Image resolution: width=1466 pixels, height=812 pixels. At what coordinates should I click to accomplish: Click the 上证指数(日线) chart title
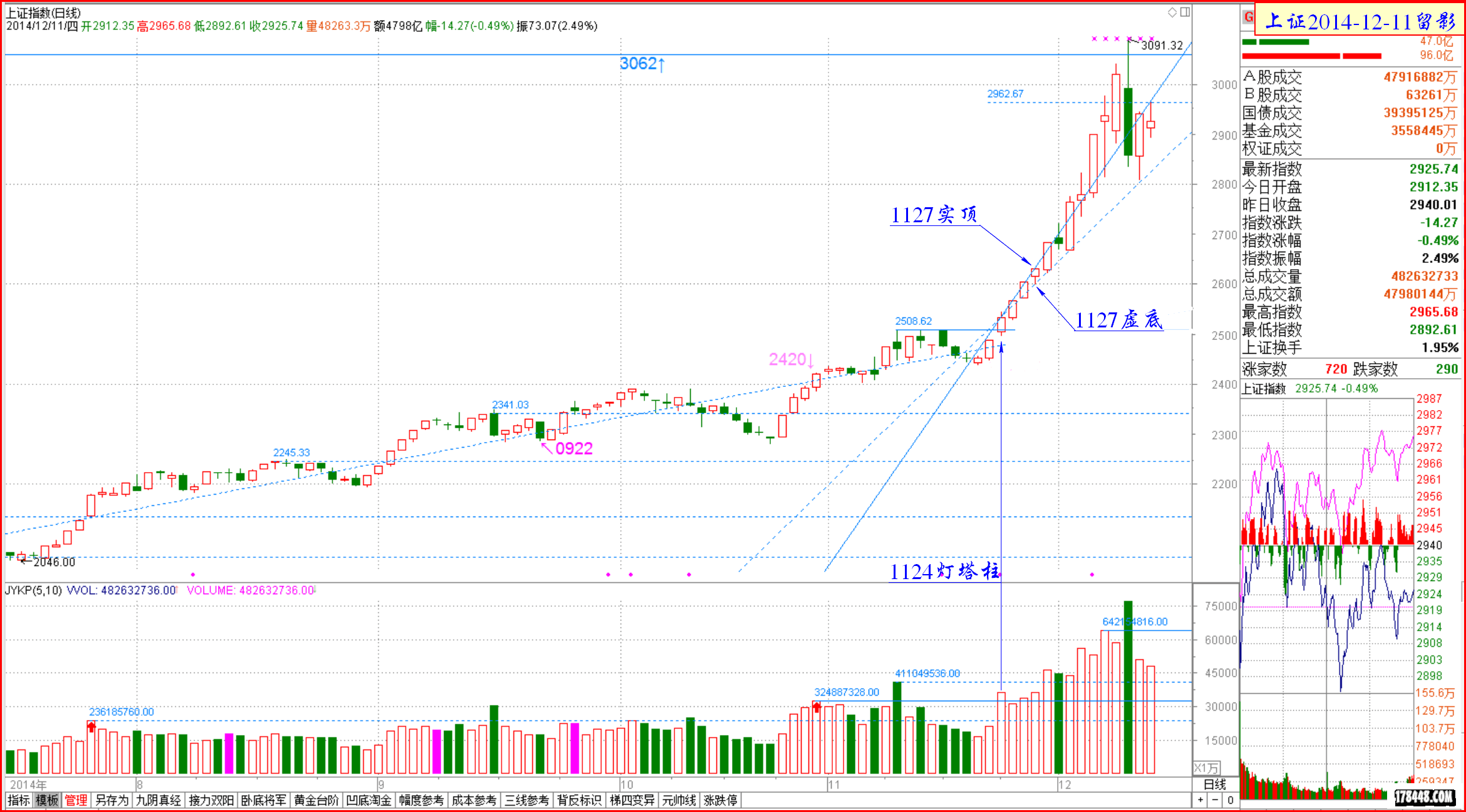pos(43,13)
